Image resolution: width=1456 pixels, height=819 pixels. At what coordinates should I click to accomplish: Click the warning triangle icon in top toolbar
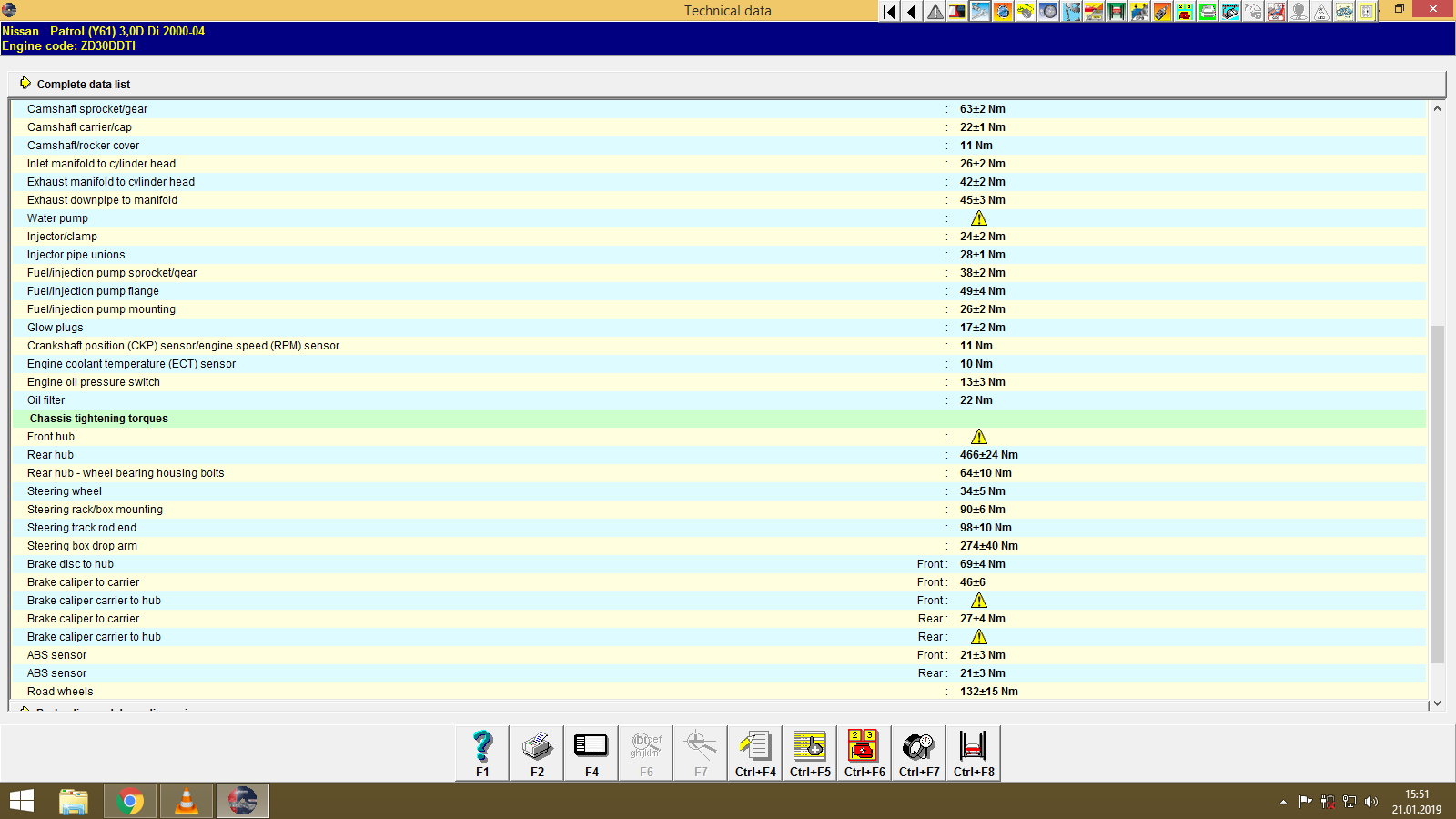click(x=934, y=12)
